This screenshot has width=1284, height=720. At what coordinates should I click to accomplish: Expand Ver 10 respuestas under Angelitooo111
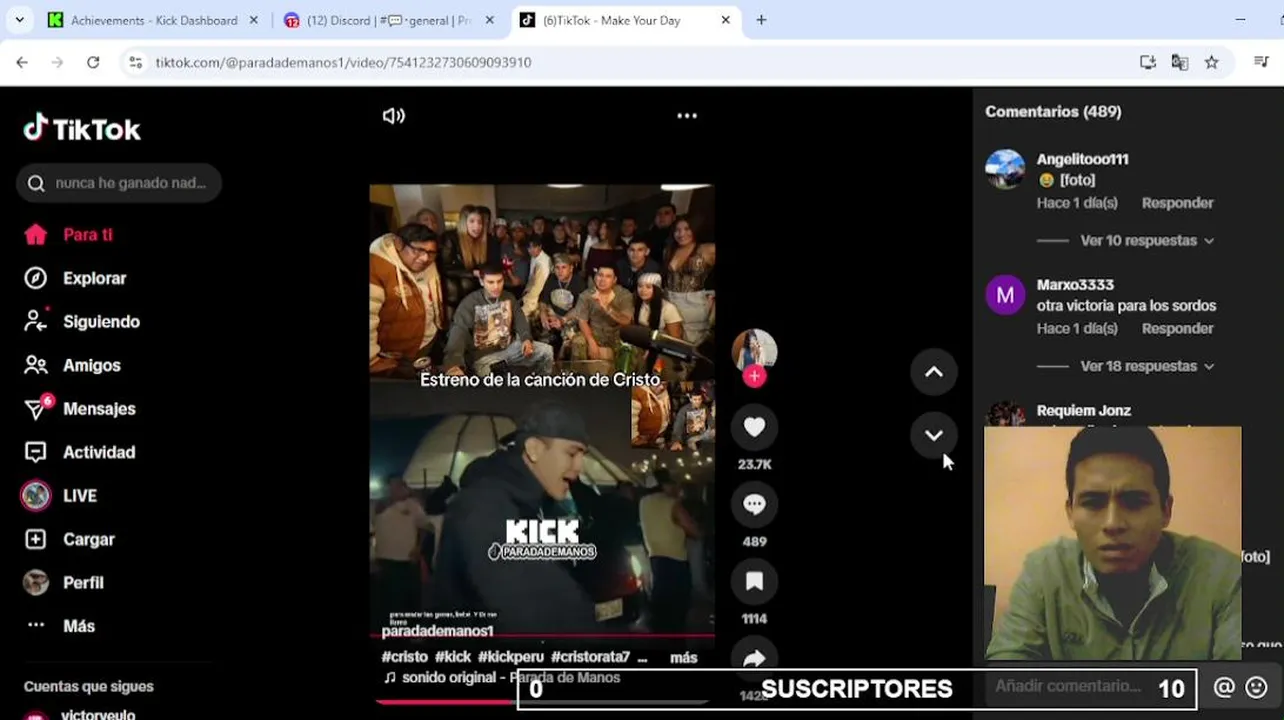pos(1146,241)
